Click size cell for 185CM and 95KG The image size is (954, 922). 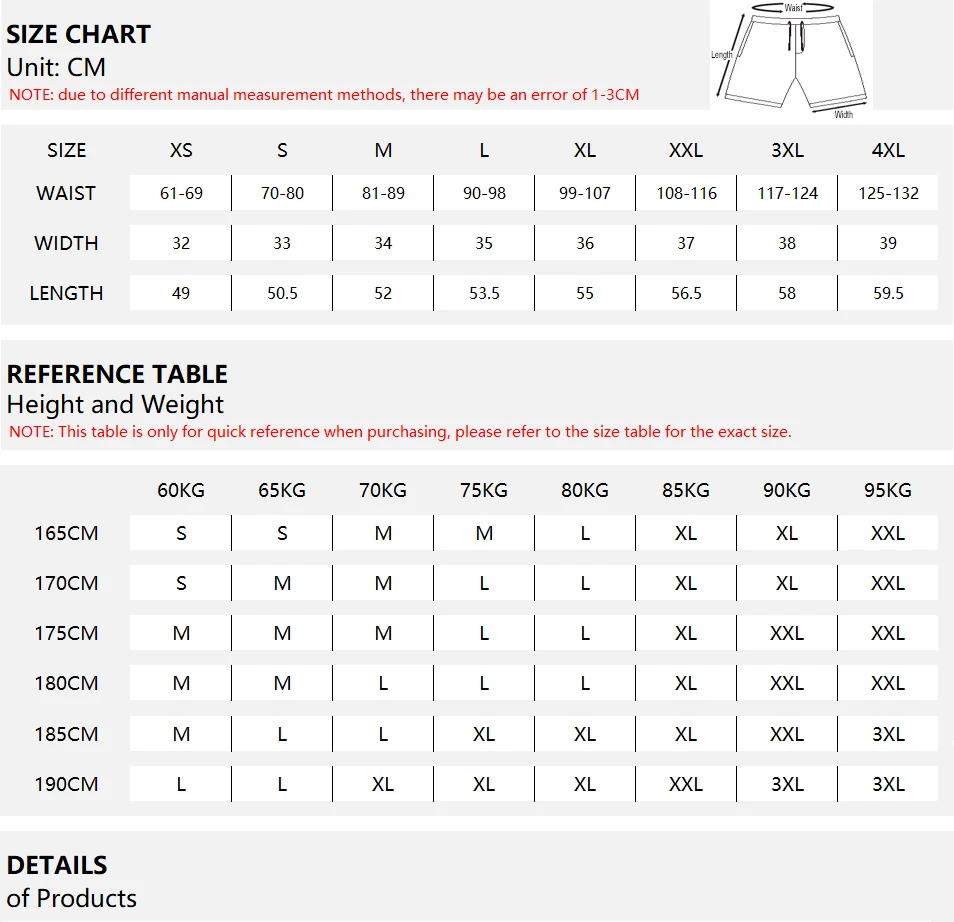click(888, 734)
